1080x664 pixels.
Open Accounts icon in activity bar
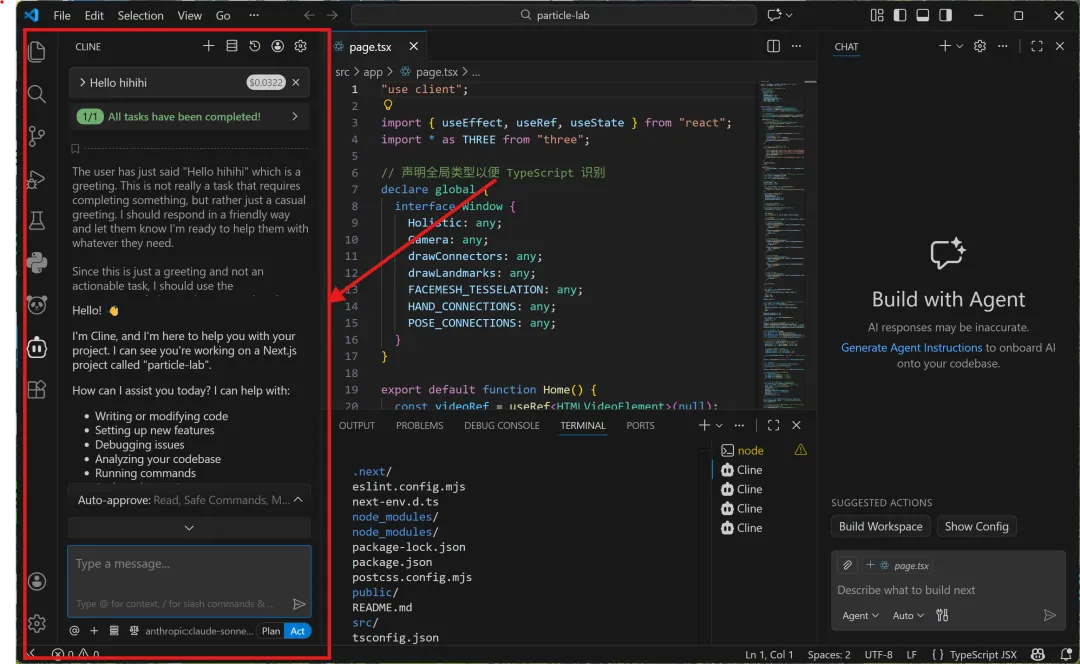pyautogui.click(x=37, y=581)
